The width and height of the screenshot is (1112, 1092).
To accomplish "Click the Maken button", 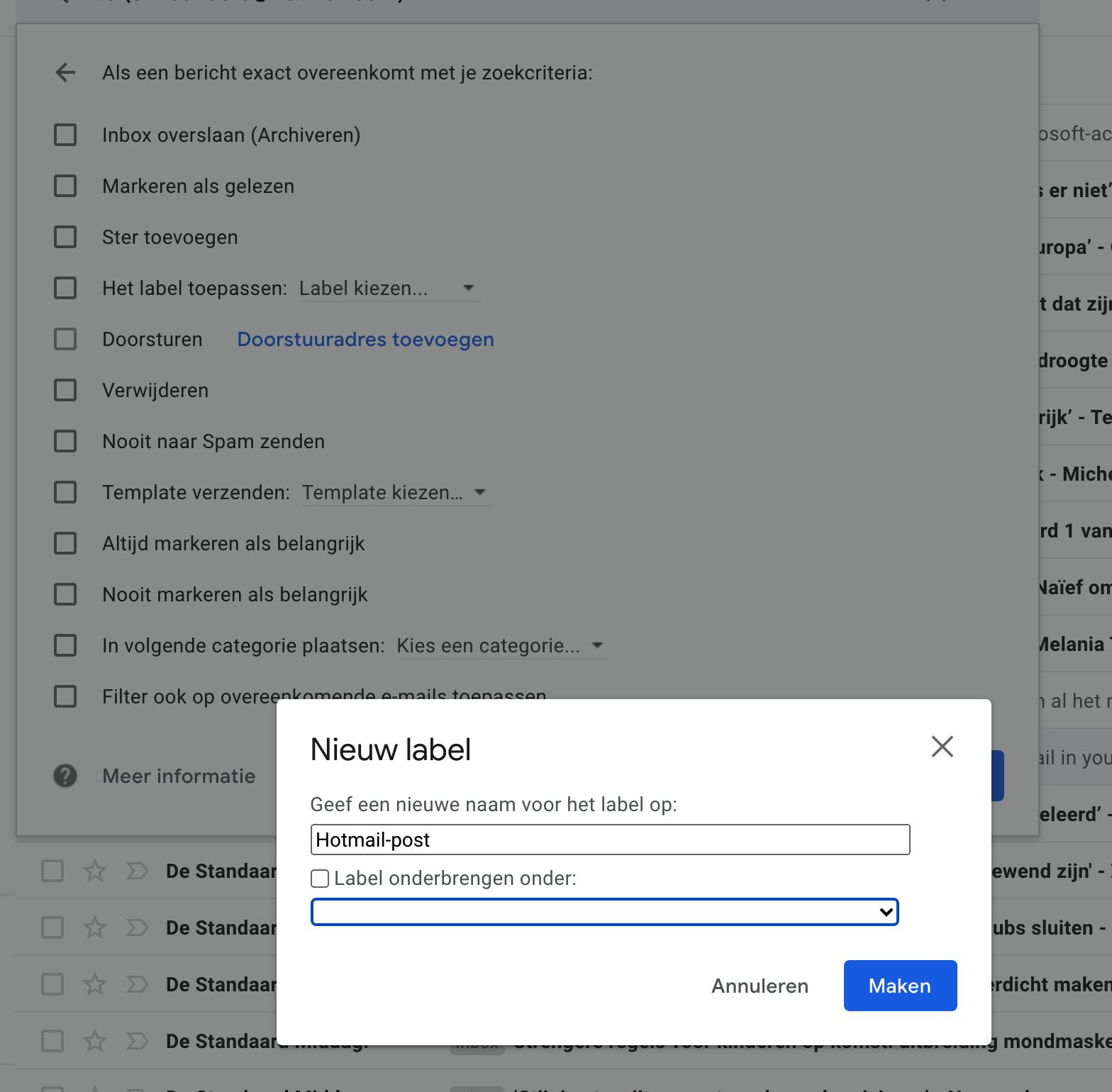I will pyautogui.click(x=900, y=986).
